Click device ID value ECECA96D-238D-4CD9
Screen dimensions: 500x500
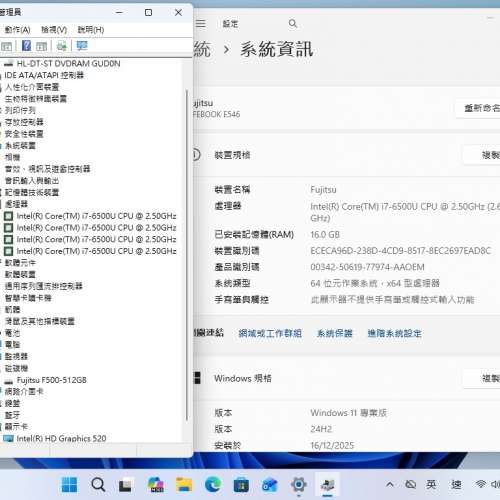click(400, 251)
